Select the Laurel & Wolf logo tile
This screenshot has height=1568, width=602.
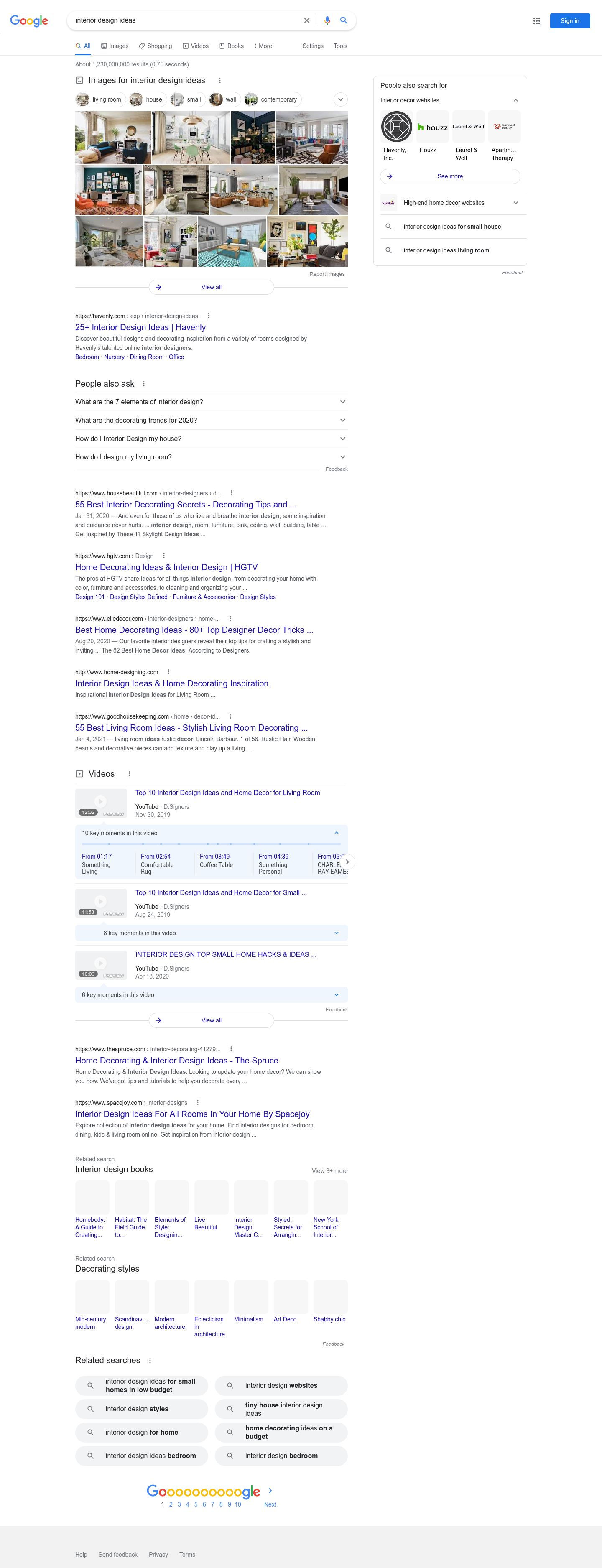pyautogui.click(x=469, y=127)
